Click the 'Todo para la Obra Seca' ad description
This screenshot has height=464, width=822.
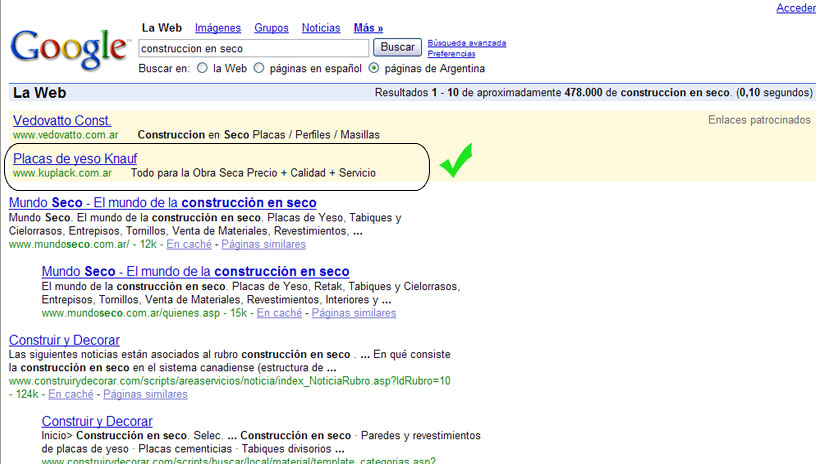coord(253,173)
